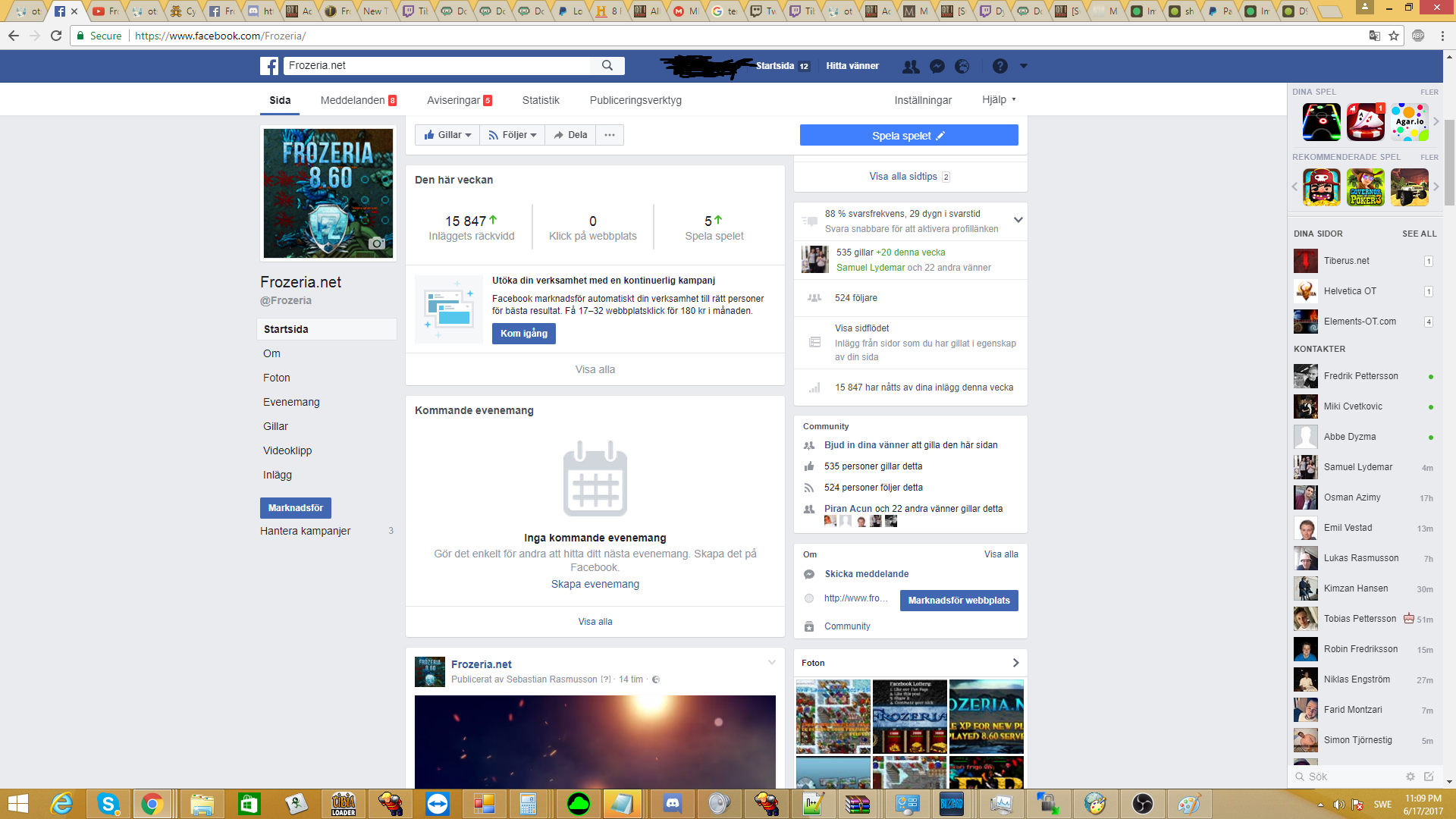Open Discord from taskbar
Image resolution: width=1456 pixels, height=819 pixels.
(x=672, y=804)
